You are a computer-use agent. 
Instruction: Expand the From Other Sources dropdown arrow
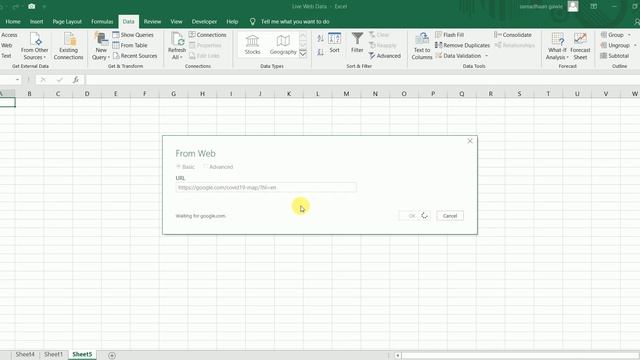click(x=44, y=58)
